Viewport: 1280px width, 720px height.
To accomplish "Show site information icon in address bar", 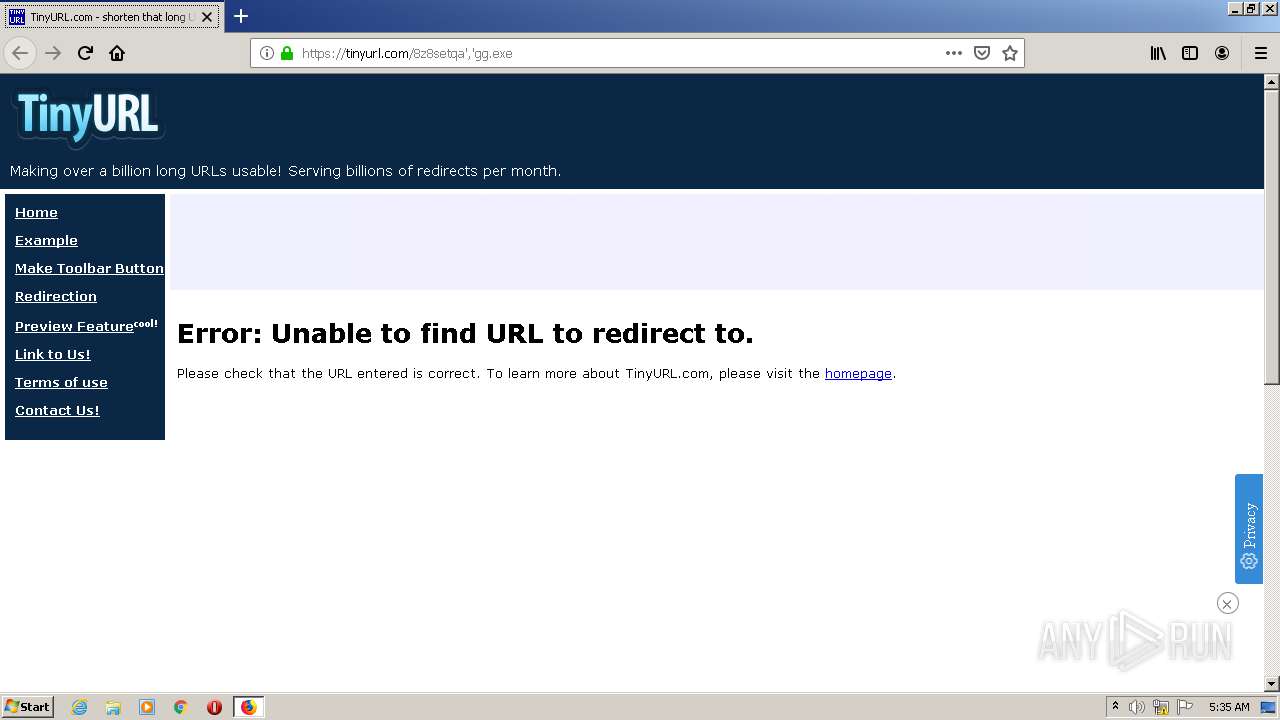I will [x=267, y=53].
